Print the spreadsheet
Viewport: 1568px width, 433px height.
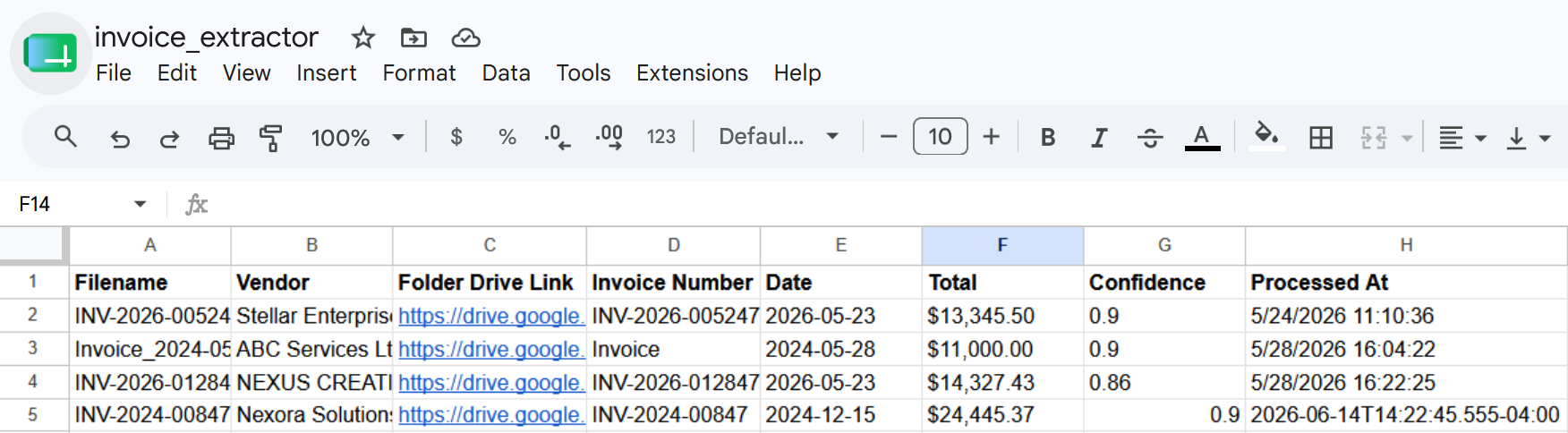(x=221, y=138)
